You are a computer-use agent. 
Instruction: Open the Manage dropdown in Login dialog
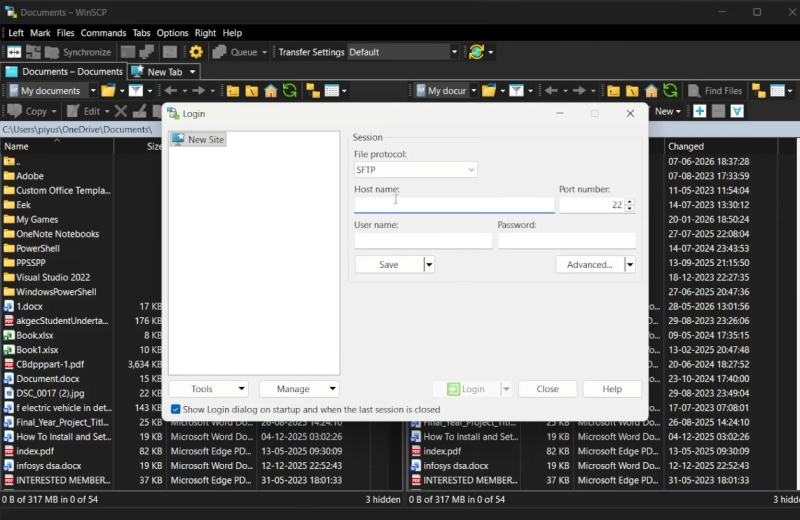299,389
